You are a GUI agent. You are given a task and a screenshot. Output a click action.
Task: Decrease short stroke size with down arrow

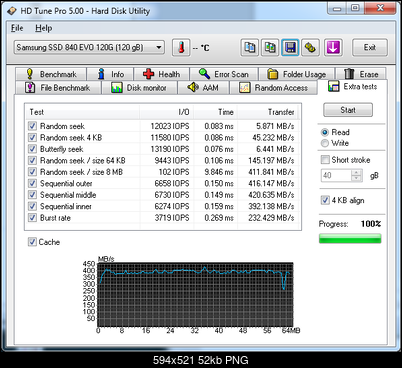coord(357,179)
